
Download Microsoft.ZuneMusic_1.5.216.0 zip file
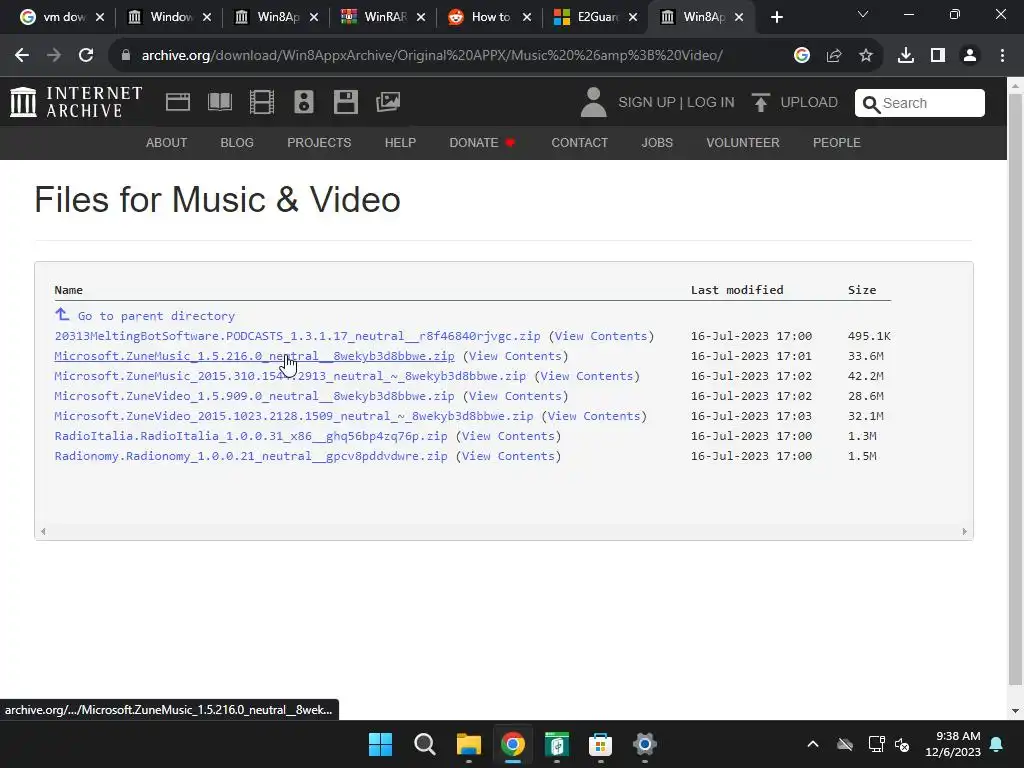tap(254, 357)
